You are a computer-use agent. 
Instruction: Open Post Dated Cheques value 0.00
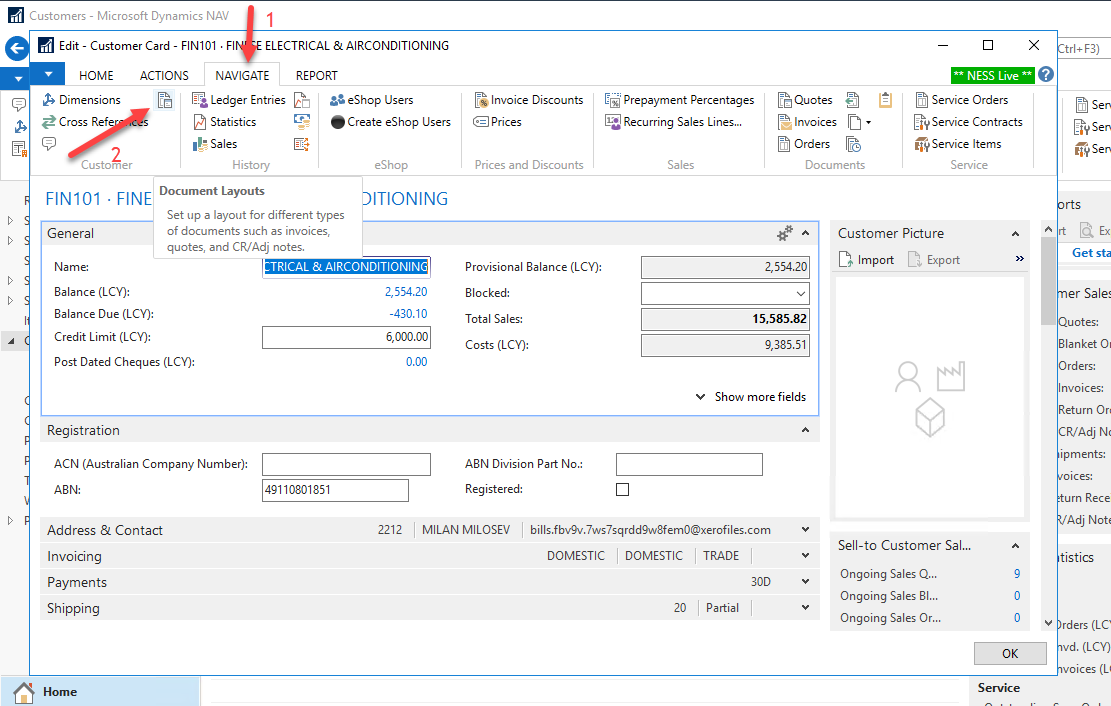point(417,362)
